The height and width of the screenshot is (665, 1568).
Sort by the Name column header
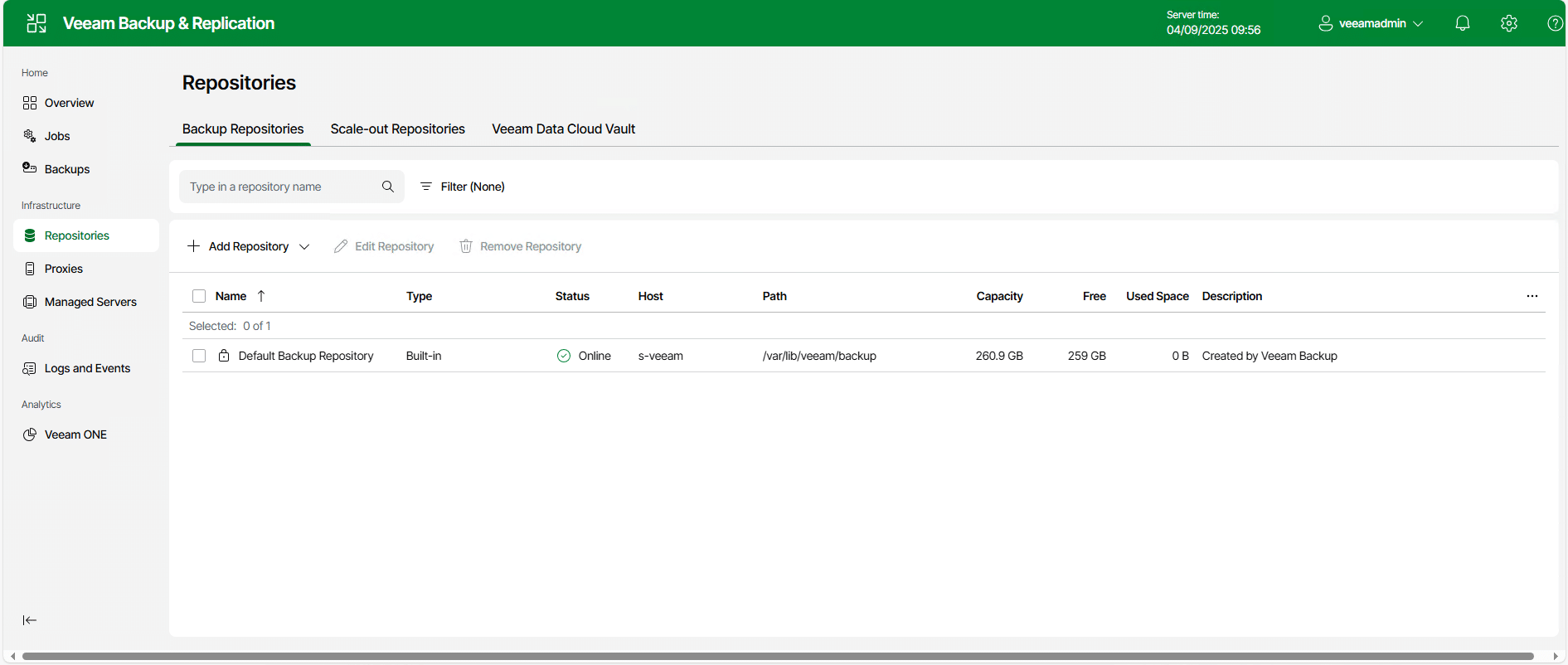point(231,296)
